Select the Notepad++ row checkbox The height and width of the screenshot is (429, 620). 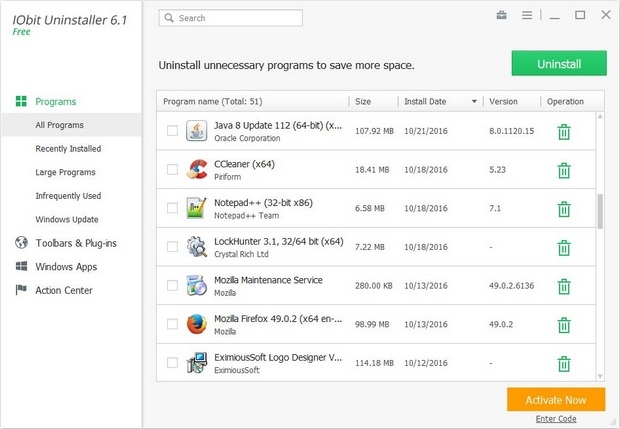click(172, 208)
